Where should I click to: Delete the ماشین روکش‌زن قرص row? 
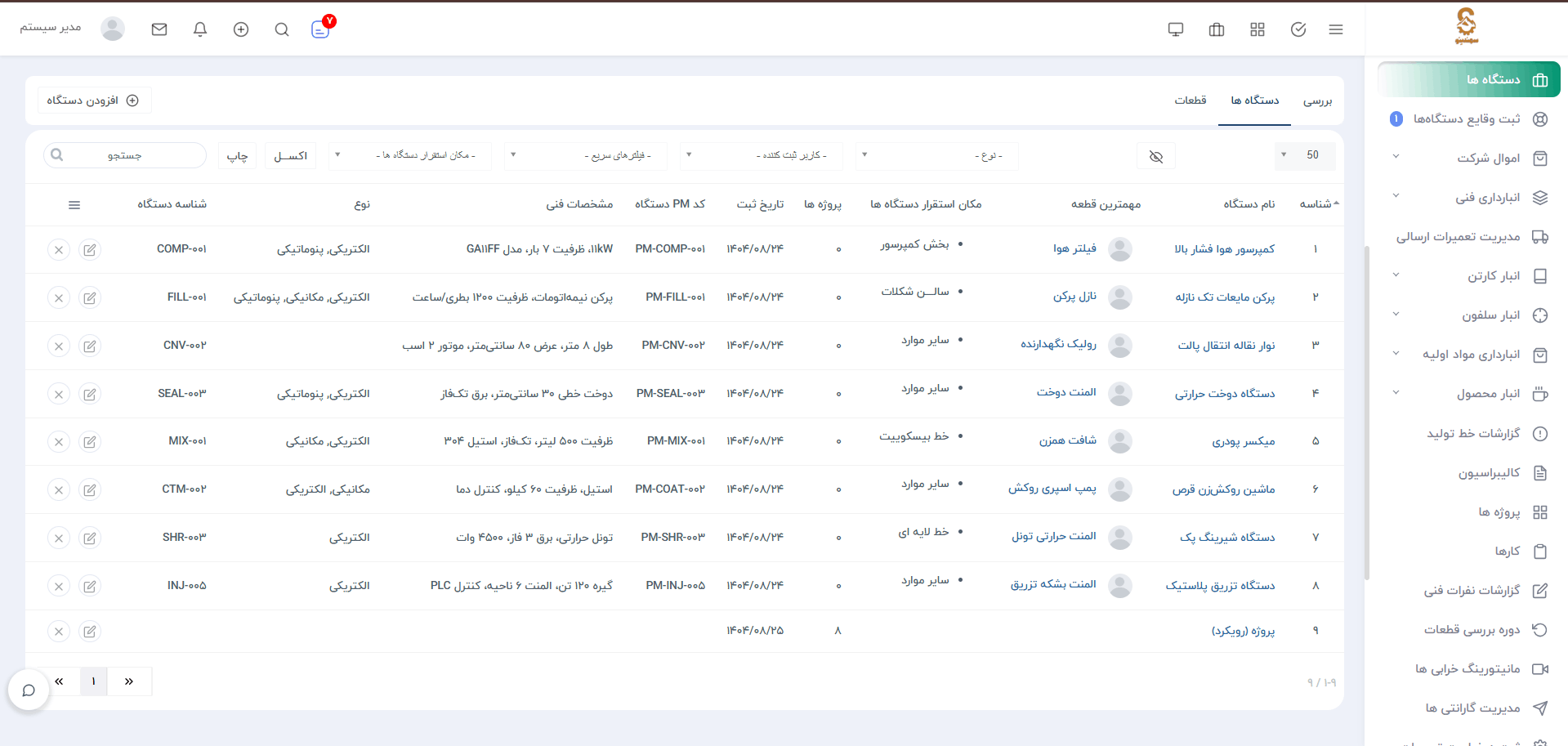(59, 490)
